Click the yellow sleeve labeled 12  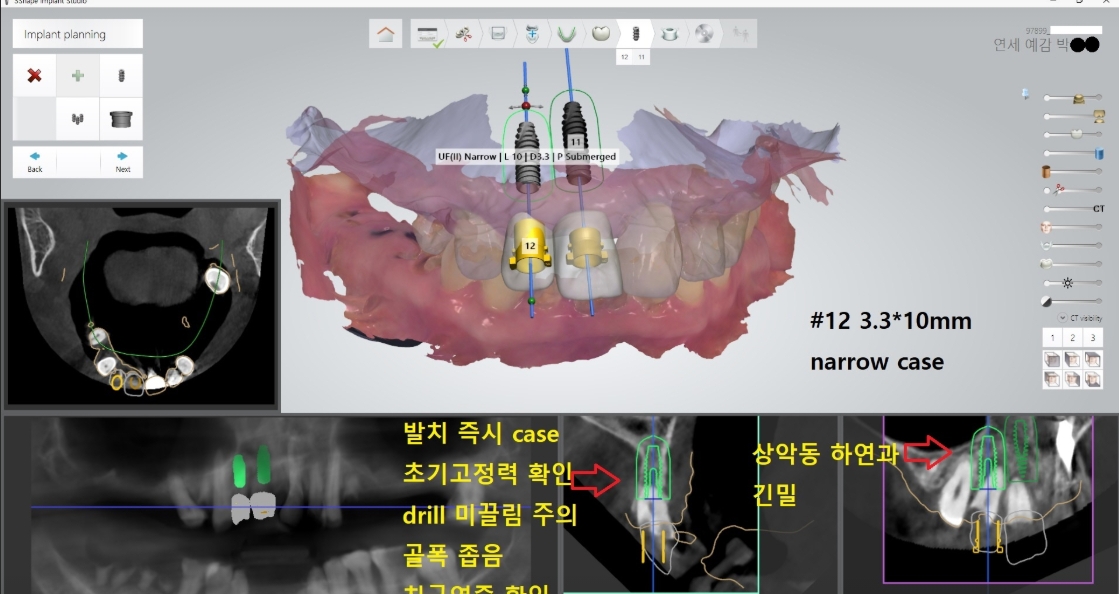click(530, 247)
